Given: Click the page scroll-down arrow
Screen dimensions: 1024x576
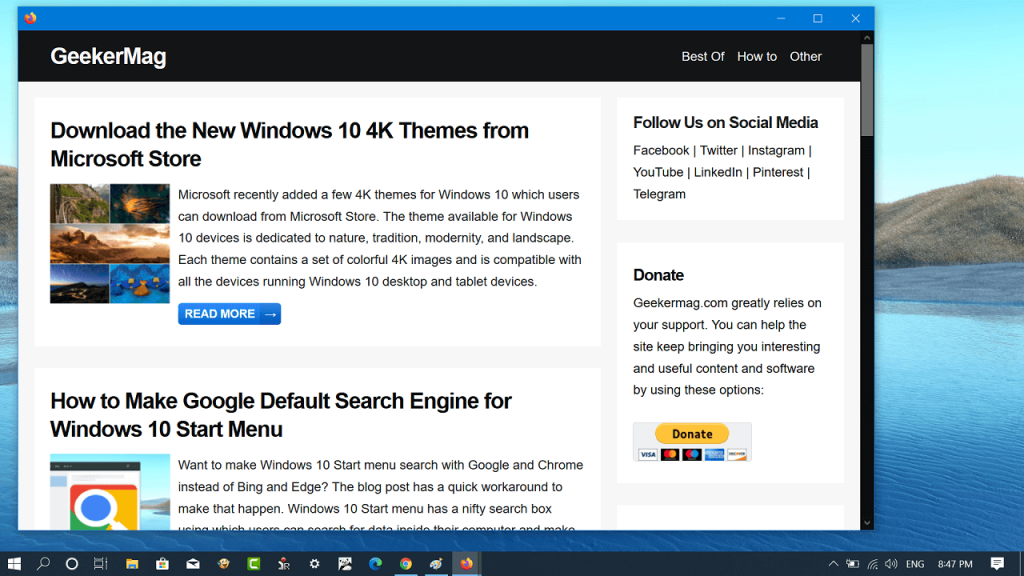Looking at the screenshot, I should (867, 522).
